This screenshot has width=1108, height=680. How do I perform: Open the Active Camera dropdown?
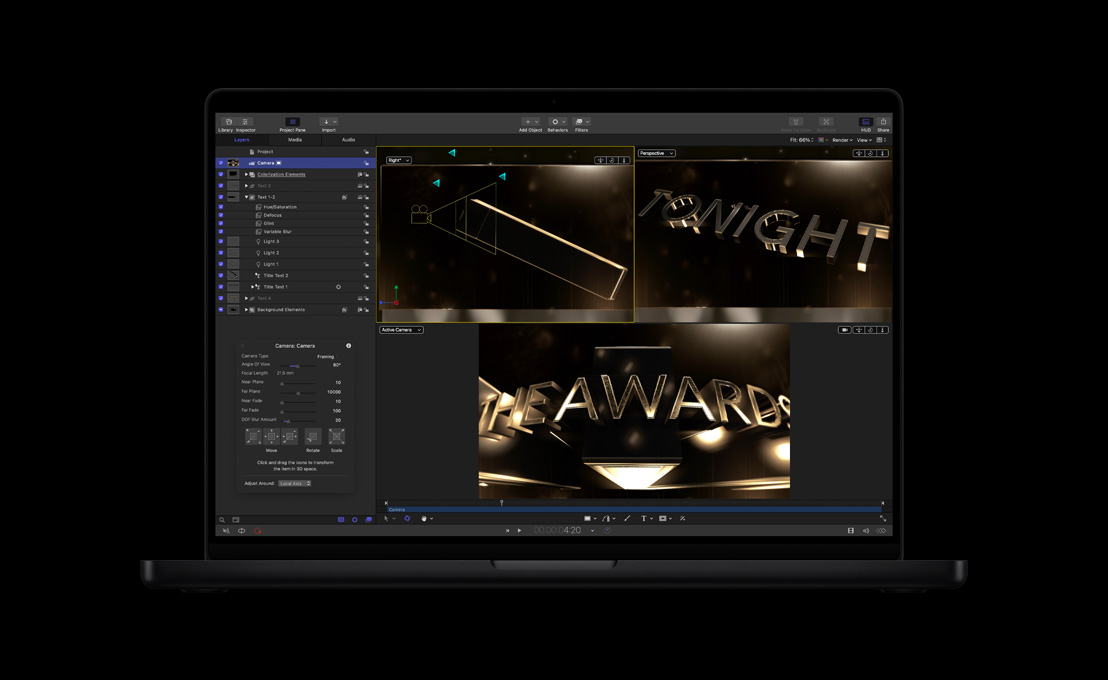(x=400, y=329)
